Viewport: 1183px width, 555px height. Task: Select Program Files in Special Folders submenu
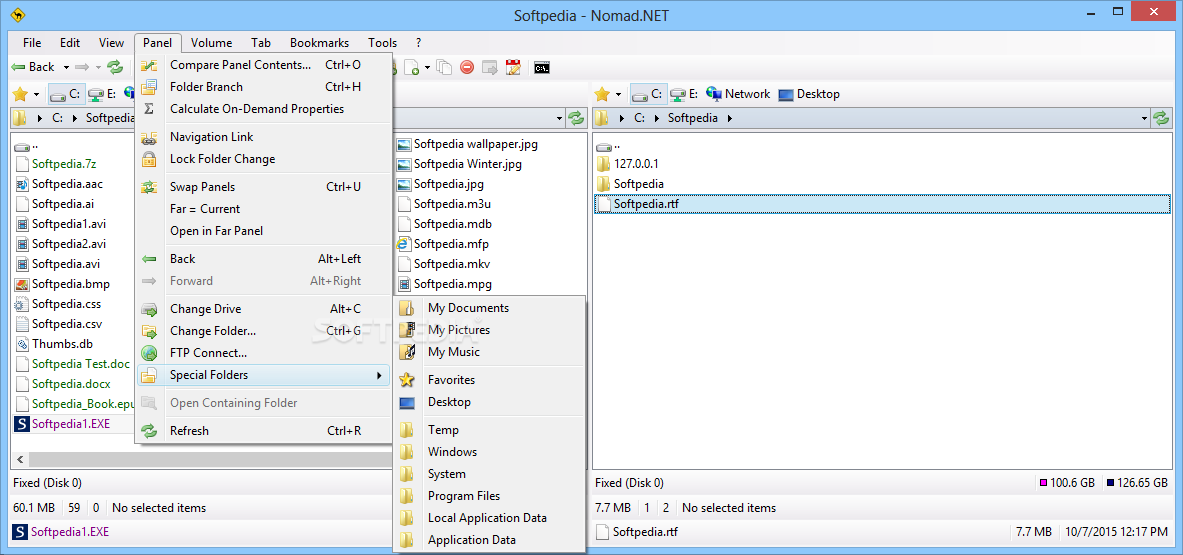coord(489,496)
